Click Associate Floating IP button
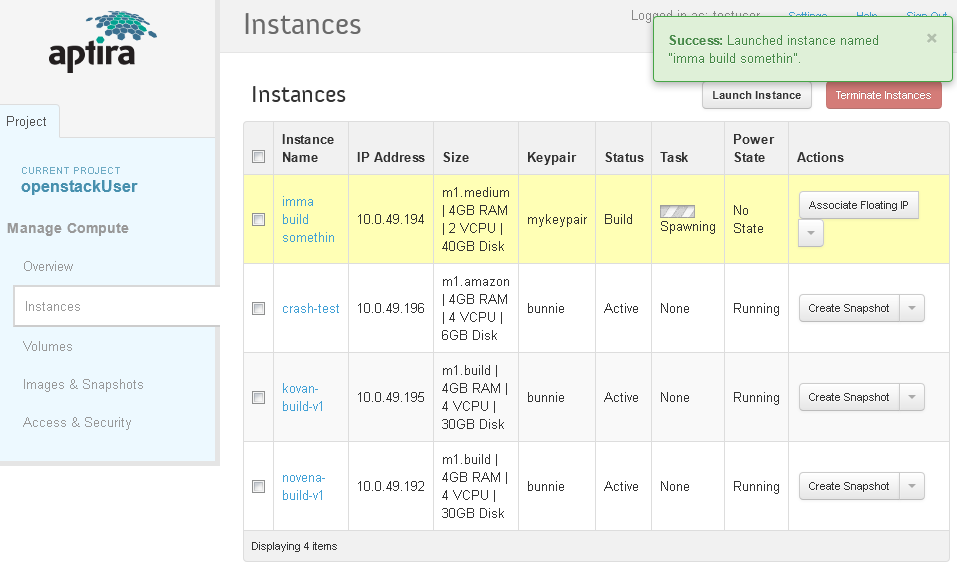 pyautogui.click(x=858, y=205)
